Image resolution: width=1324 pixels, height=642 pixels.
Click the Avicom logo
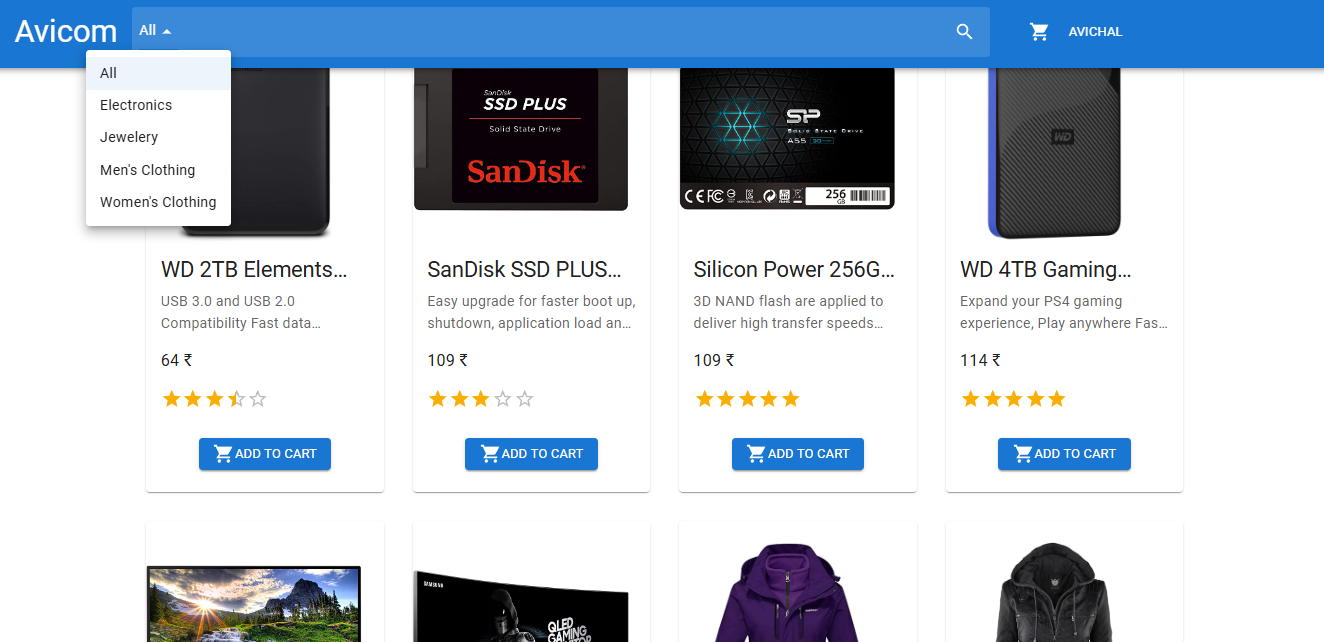pos(66,32)
